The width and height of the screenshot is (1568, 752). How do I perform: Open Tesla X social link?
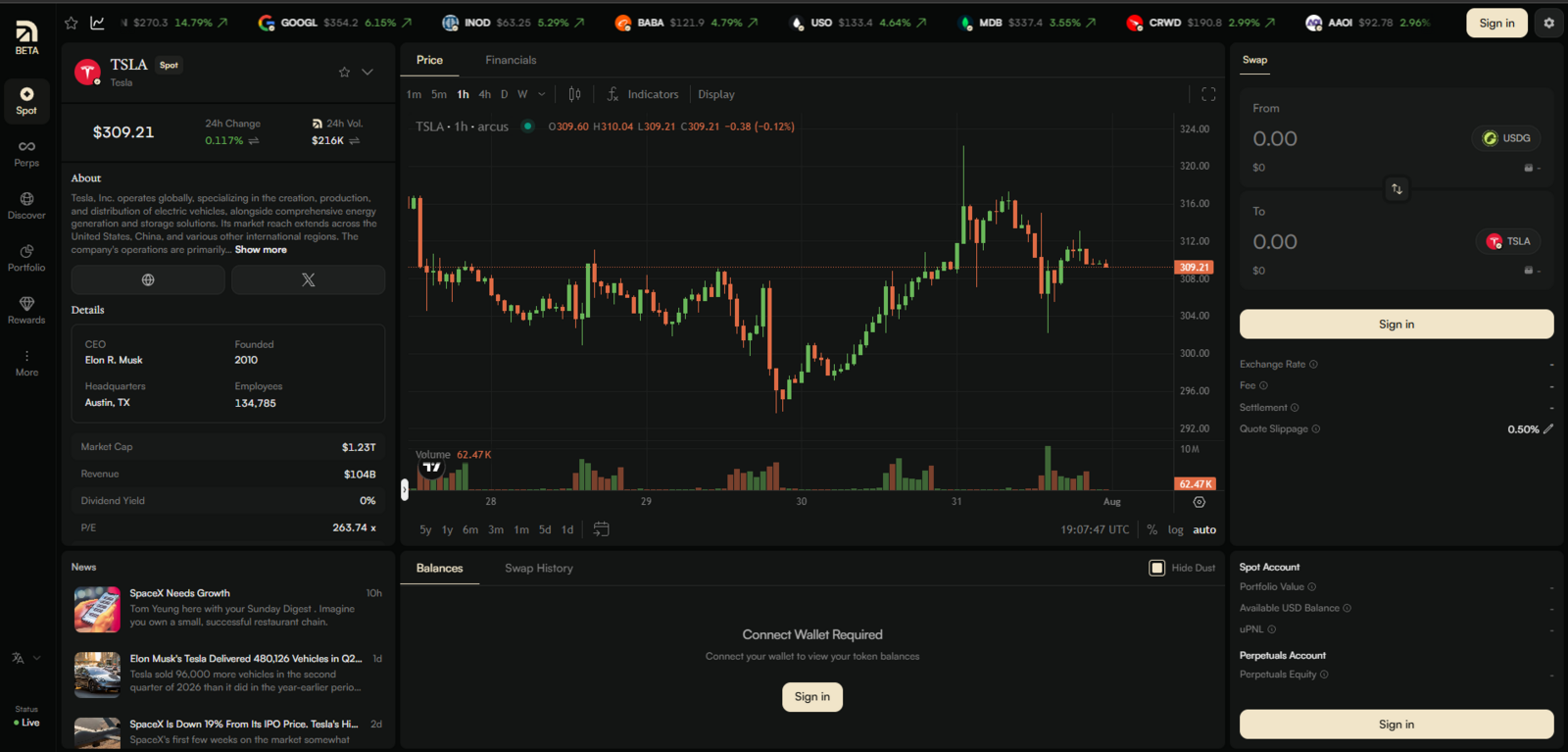(308, 279)
